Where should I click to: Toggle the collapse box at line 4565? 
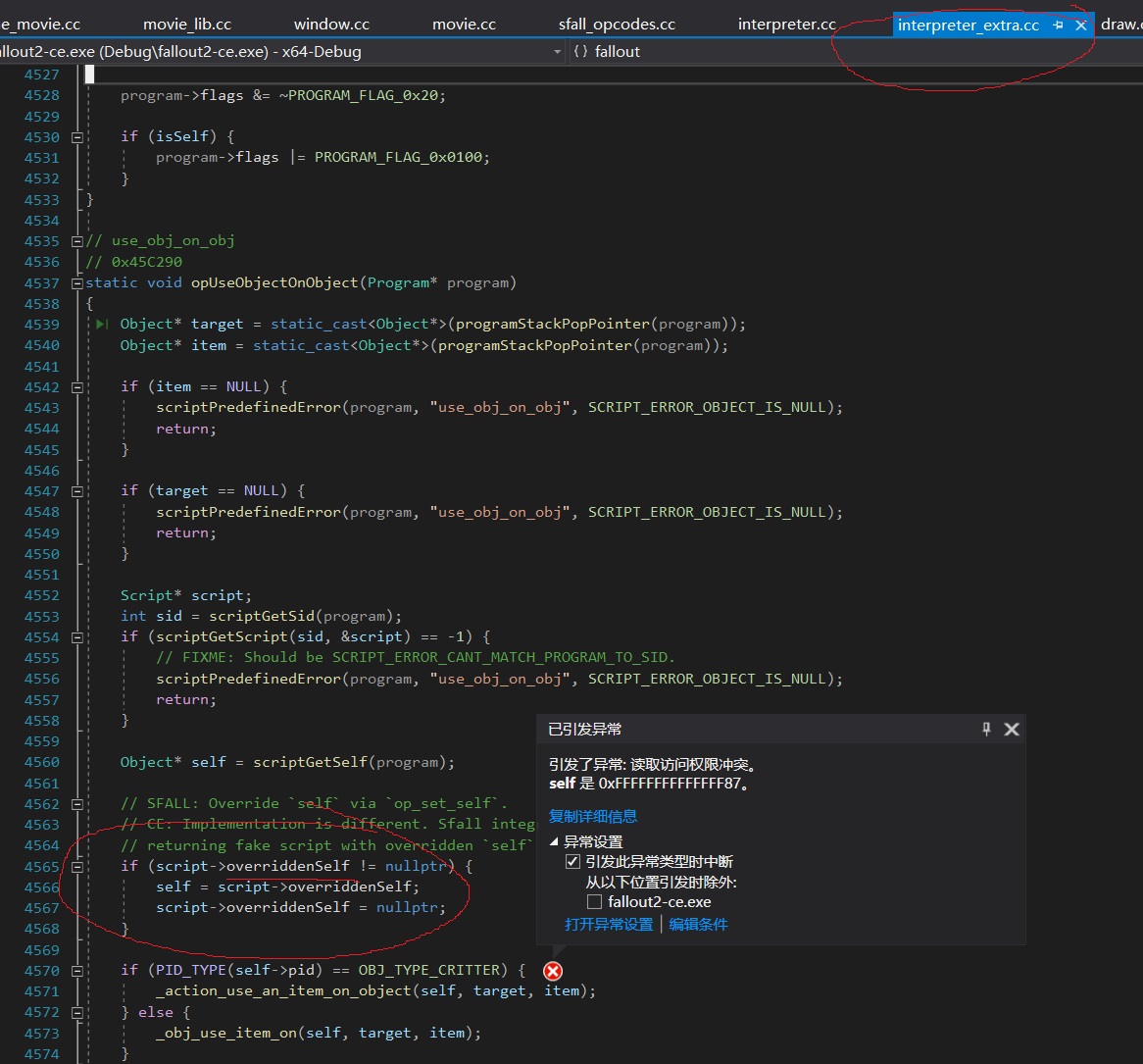click(x=76, y=866)
